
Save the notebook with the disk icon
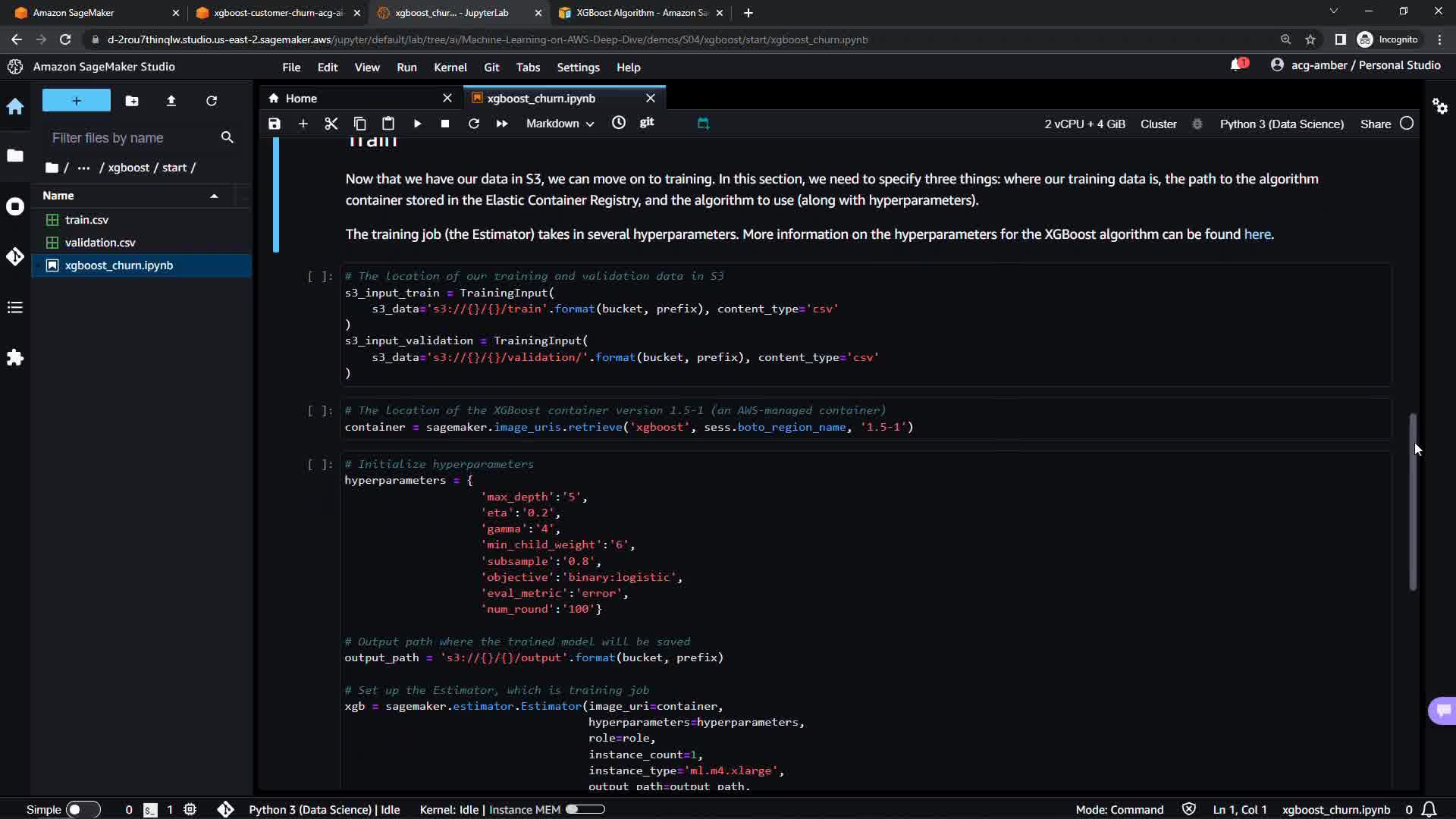coord(275,124)
